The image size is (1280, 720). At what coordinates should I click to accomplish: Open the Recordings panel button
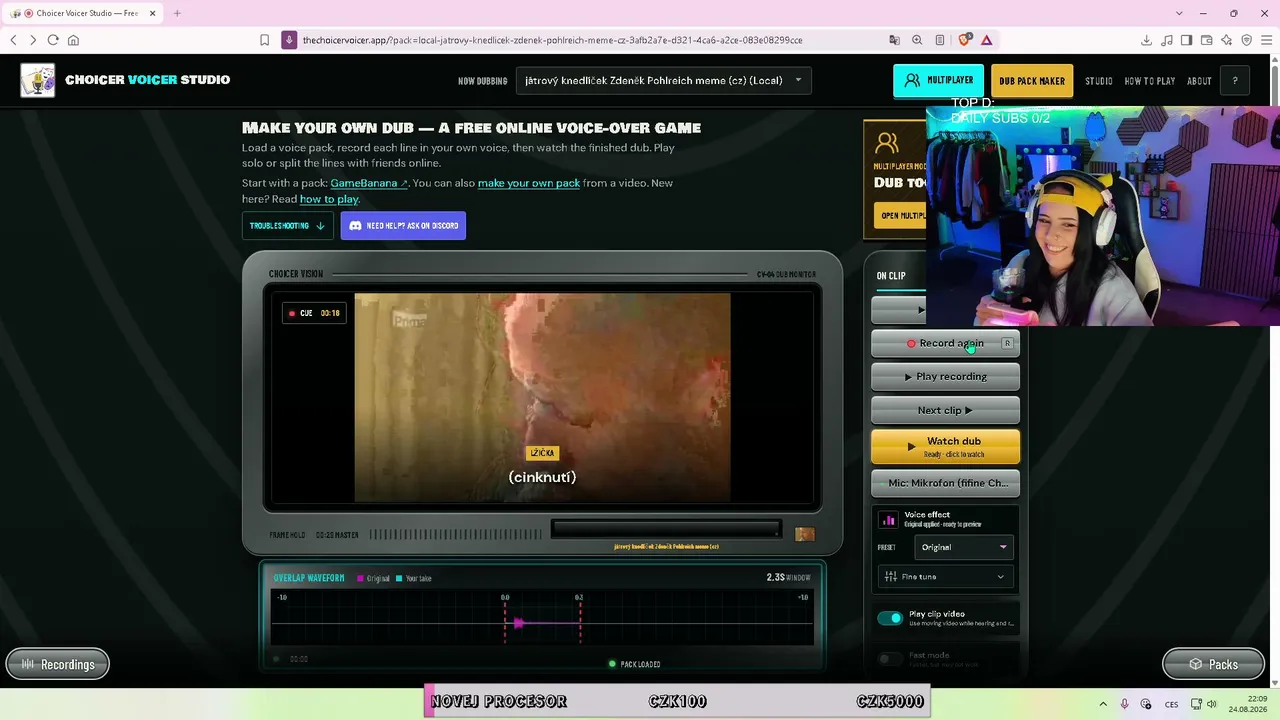[58, 664]
